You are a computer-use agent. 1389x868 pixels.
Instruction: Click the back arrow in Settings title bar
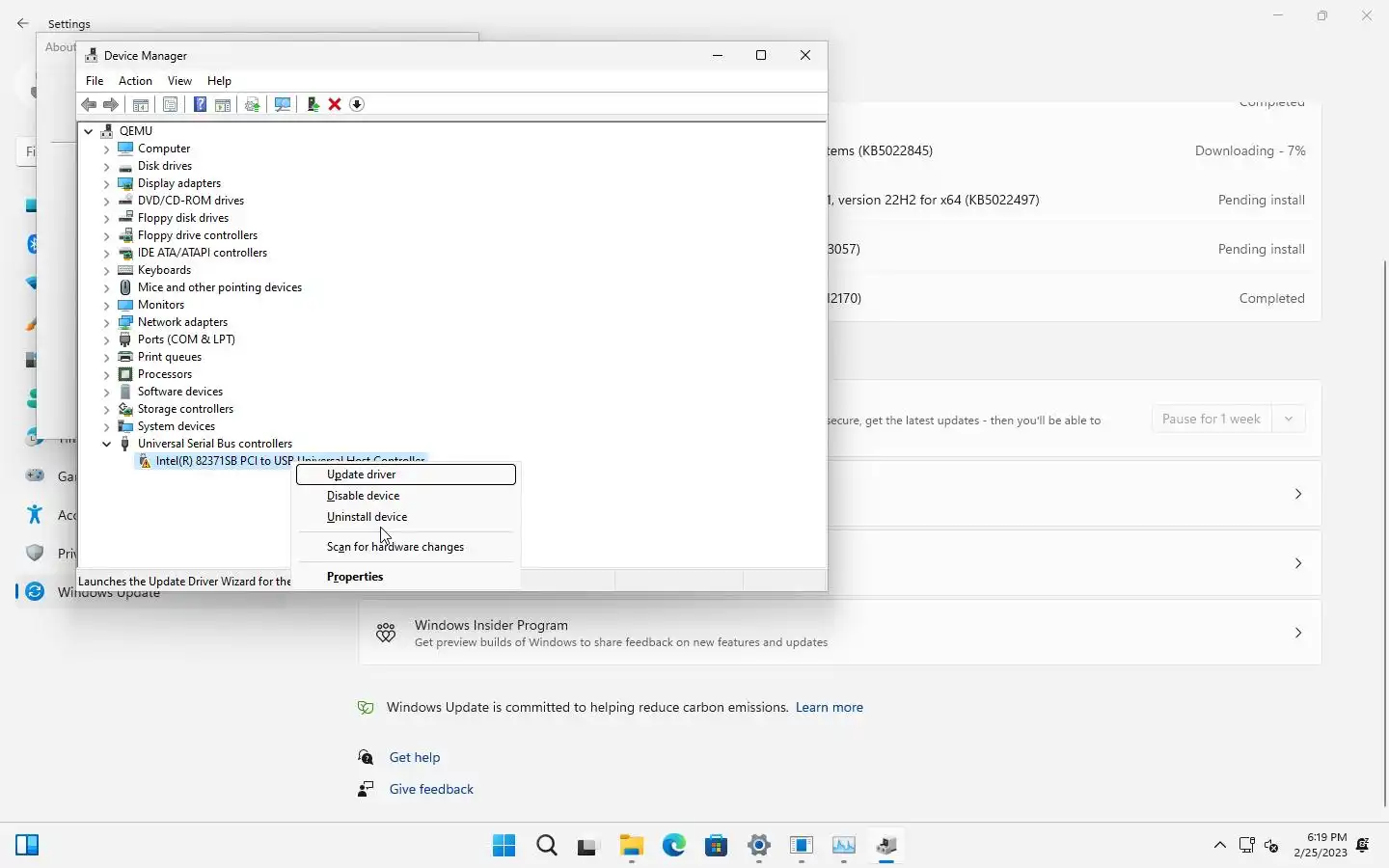[x=23, y=23]
